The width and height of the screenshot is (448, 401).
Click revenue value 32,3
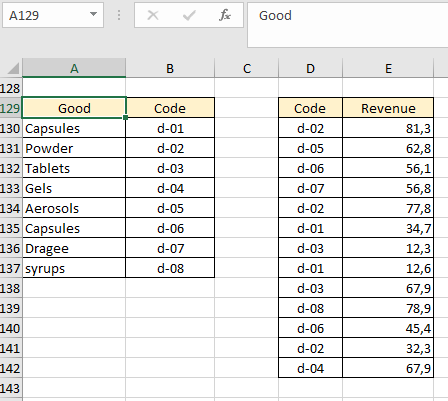pyautogui.click(x=388, y=348)
